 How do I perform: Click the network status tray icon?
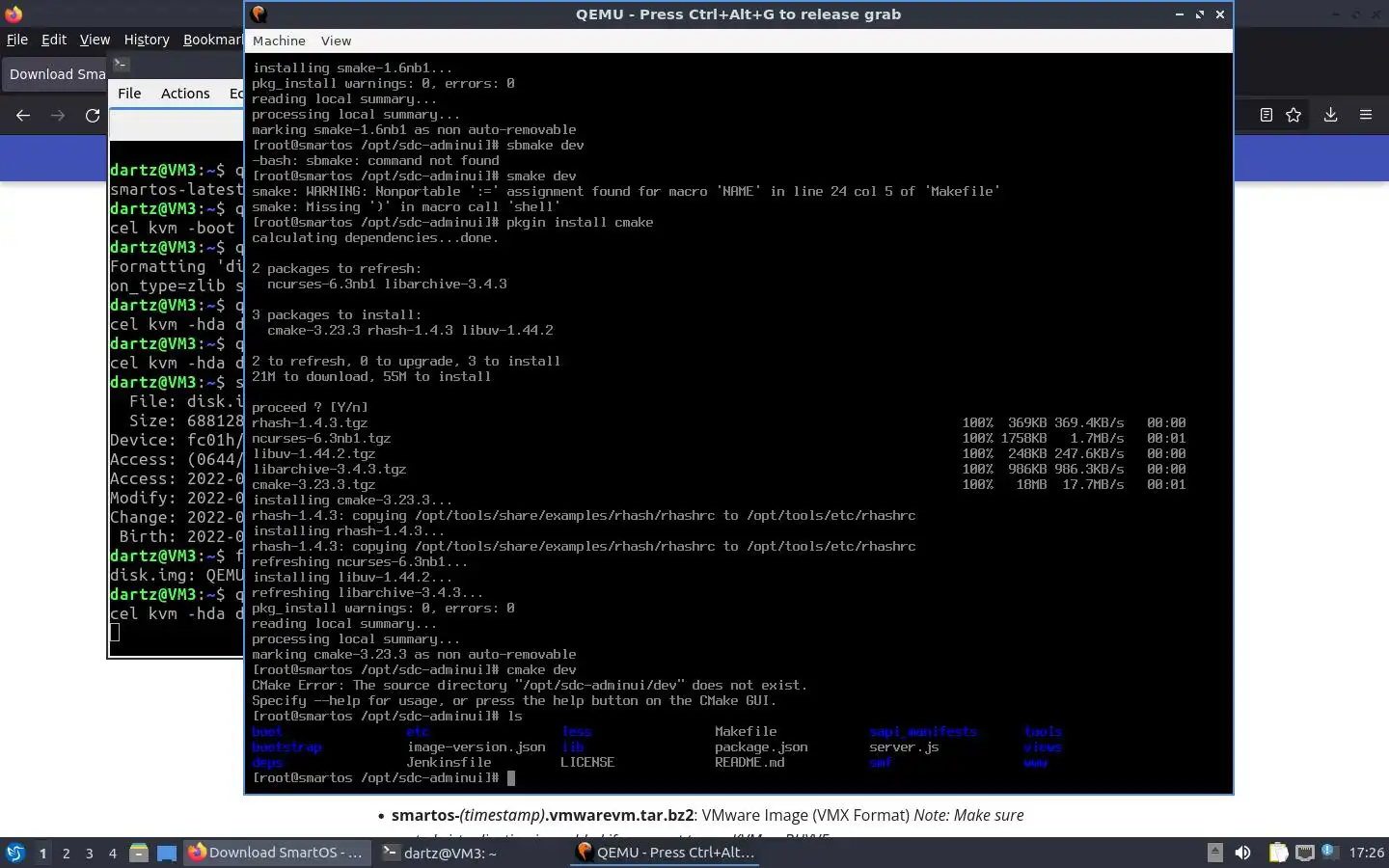(x=1305, y=853)
